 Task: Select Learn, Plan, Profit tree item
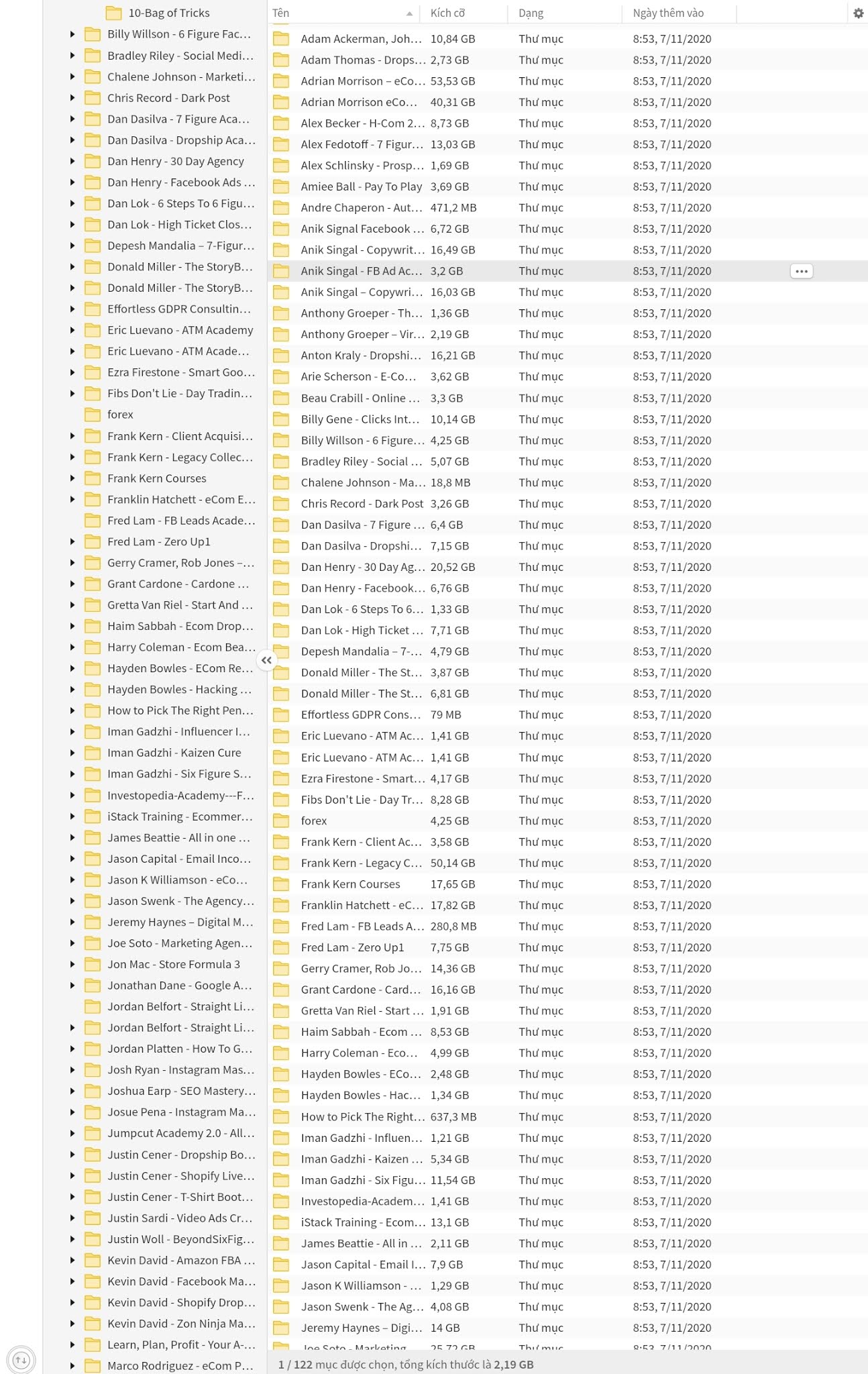181,1344
